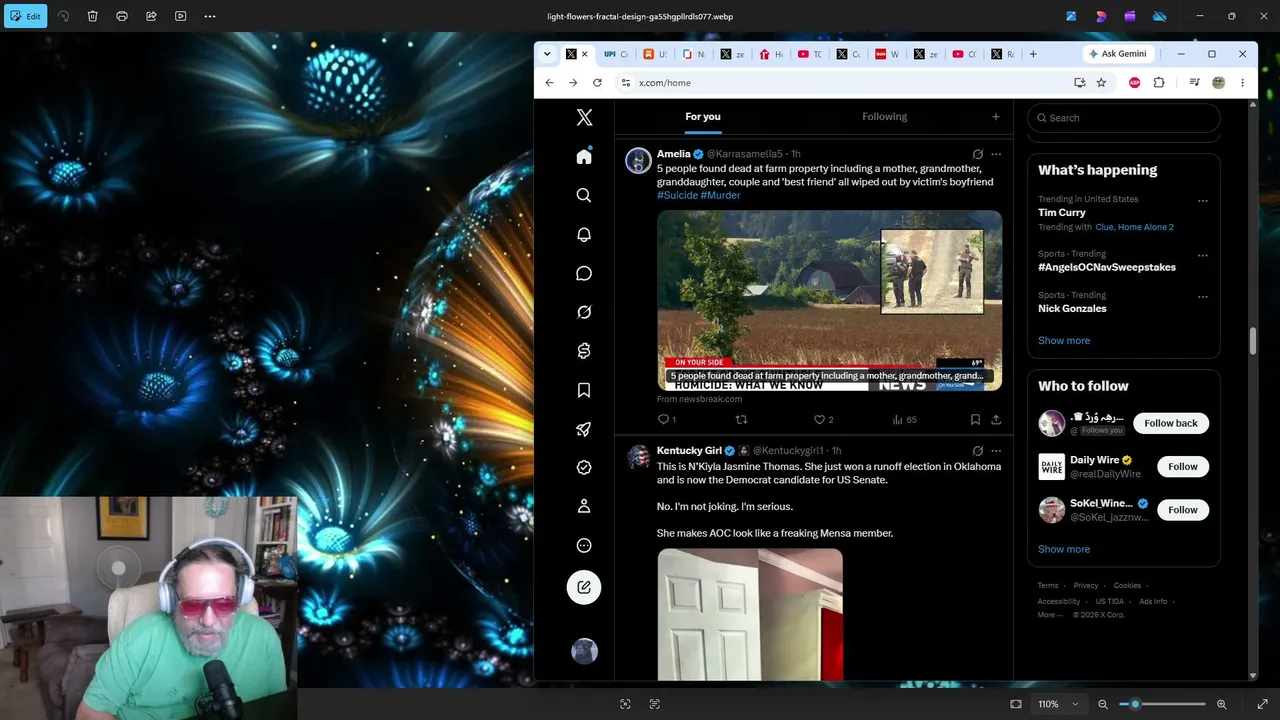Screen dimensions: 1280x720
Task: Click the Photos zoom slider
Action: [1162, 704]
